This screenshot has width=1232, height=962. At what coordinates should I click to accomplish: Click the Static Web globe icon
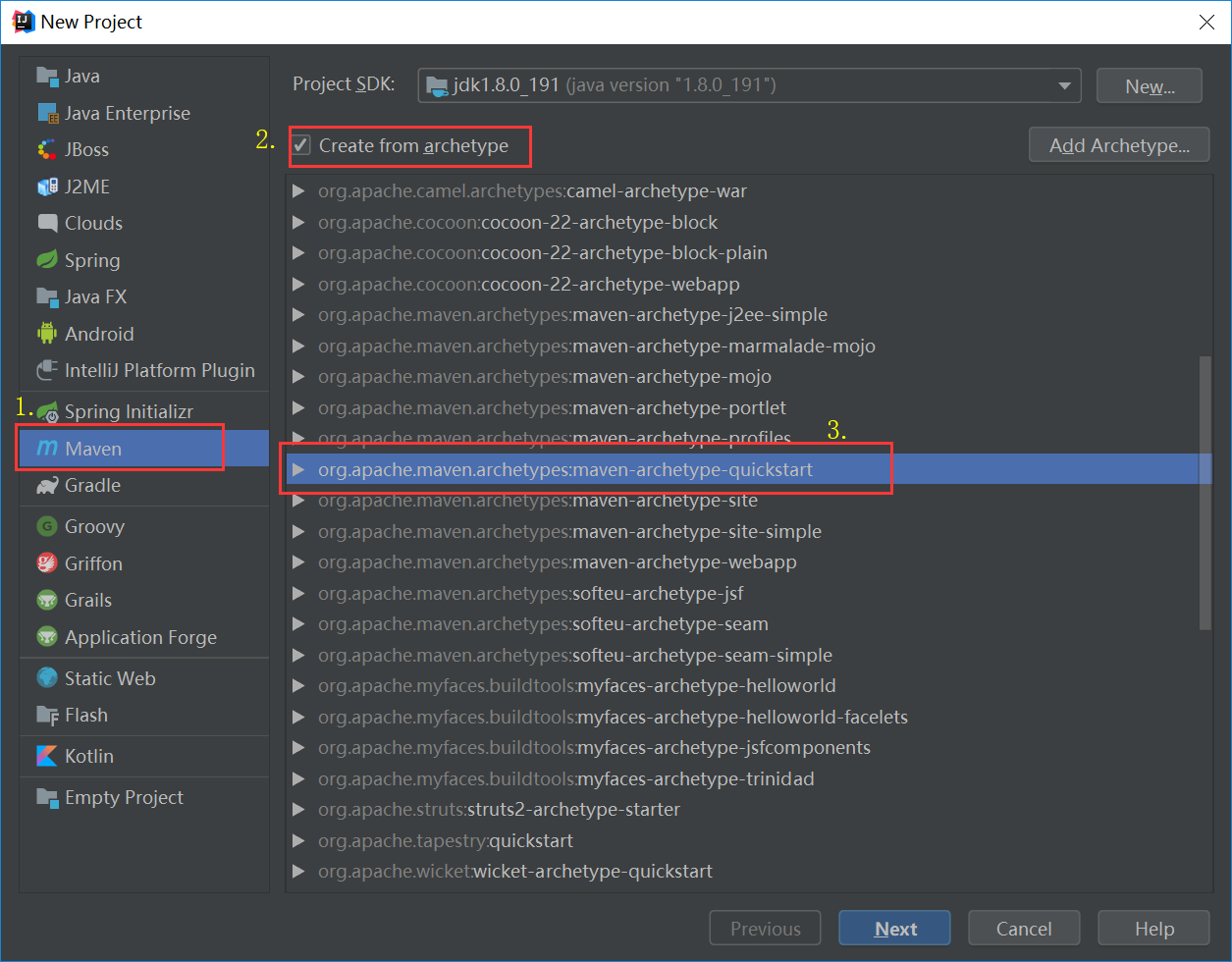click(x=47, y=678)
